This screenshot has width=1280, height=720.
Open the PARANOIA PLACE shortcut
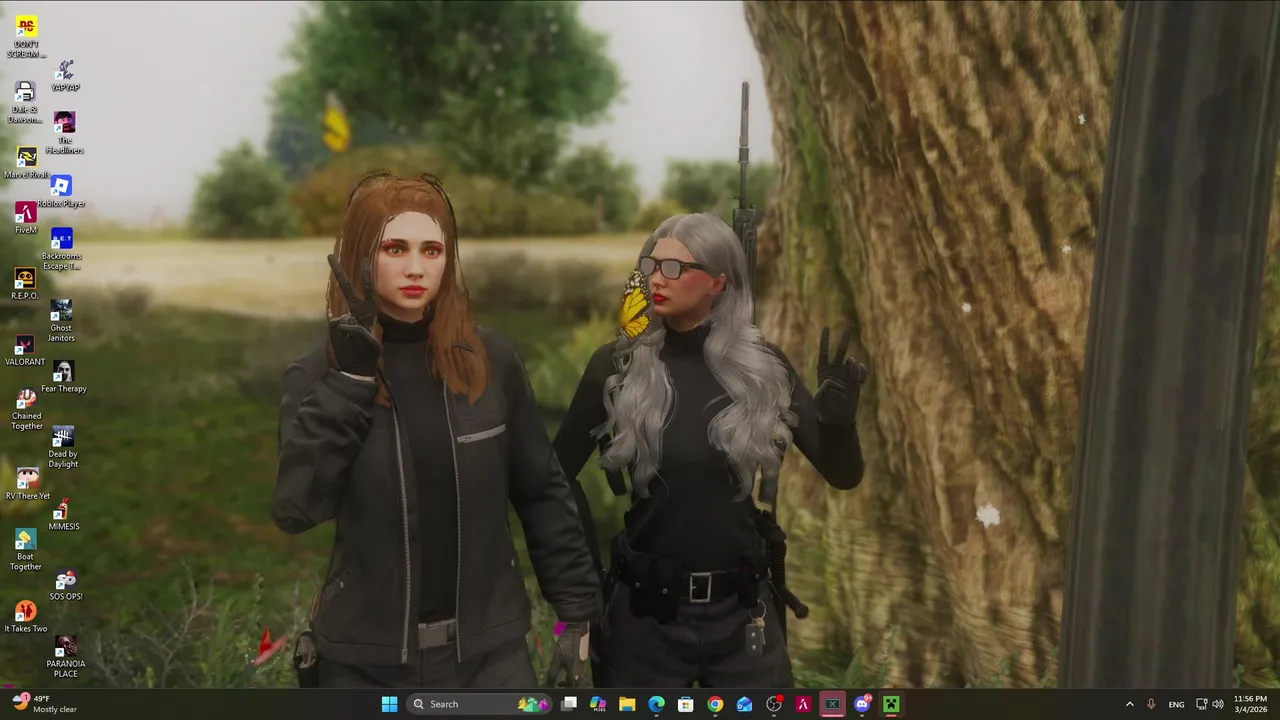click(65, 656)
